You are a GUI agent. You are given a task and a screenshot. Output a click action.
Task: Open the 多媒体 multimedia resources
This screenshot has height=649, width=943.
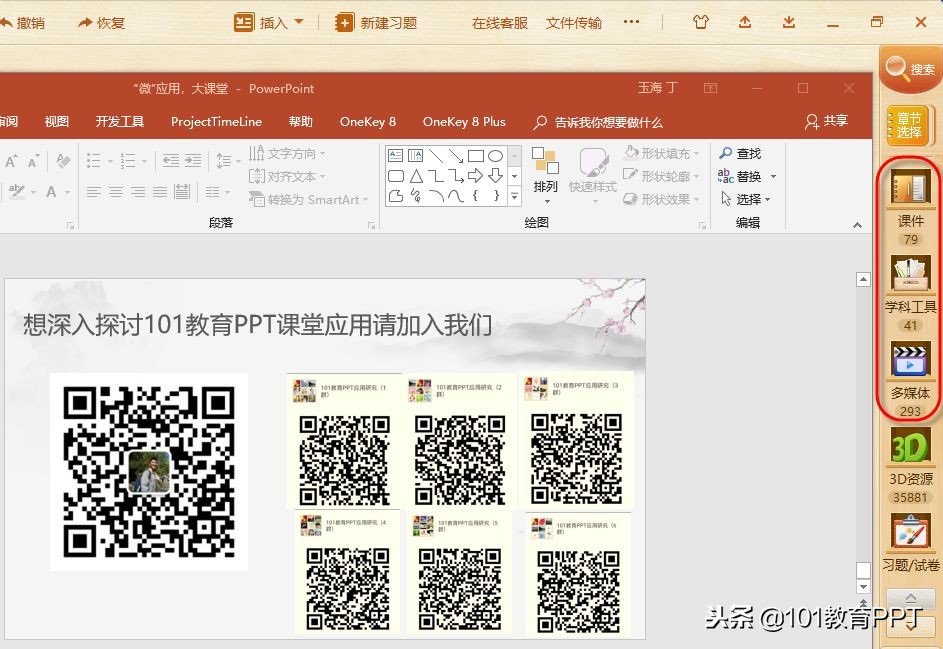click(x=910, y=379)
